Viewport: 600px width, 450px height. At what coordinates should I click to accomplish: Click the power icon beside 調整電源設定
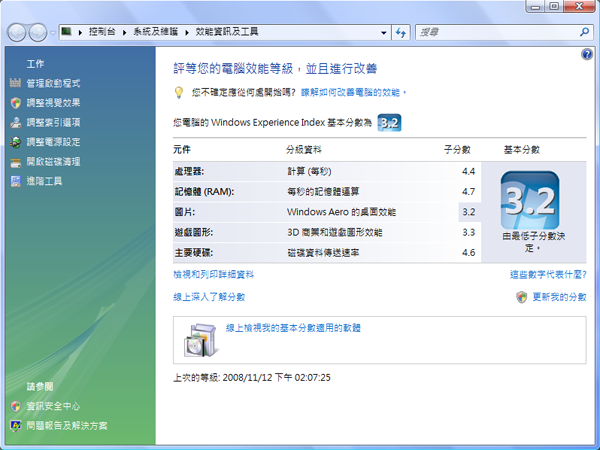tap(16, 142)
